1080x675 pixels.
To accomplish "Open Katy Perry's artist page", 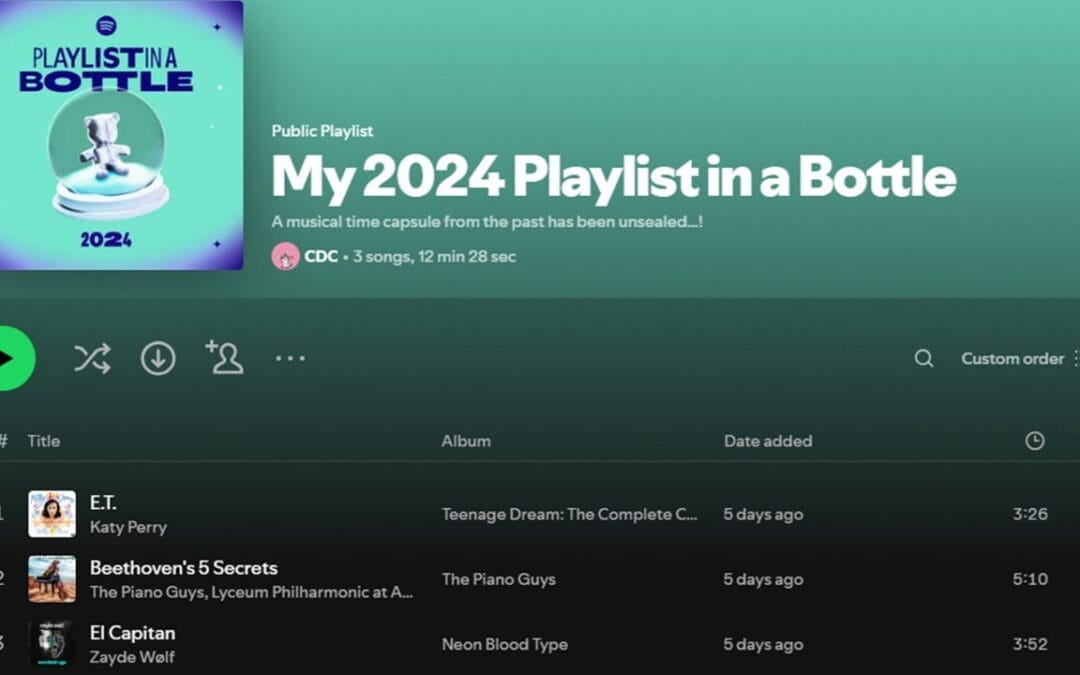I will (x=128, y=527).
